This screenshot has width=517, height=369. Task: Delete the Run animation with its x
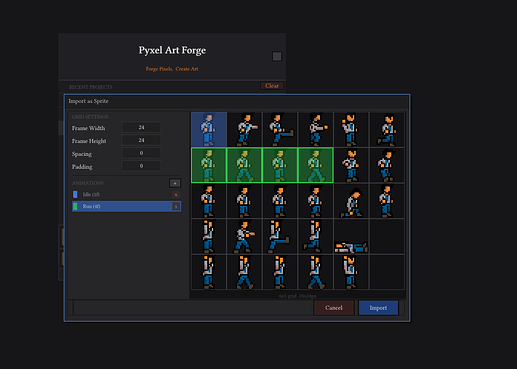click(x=176, y=207)
